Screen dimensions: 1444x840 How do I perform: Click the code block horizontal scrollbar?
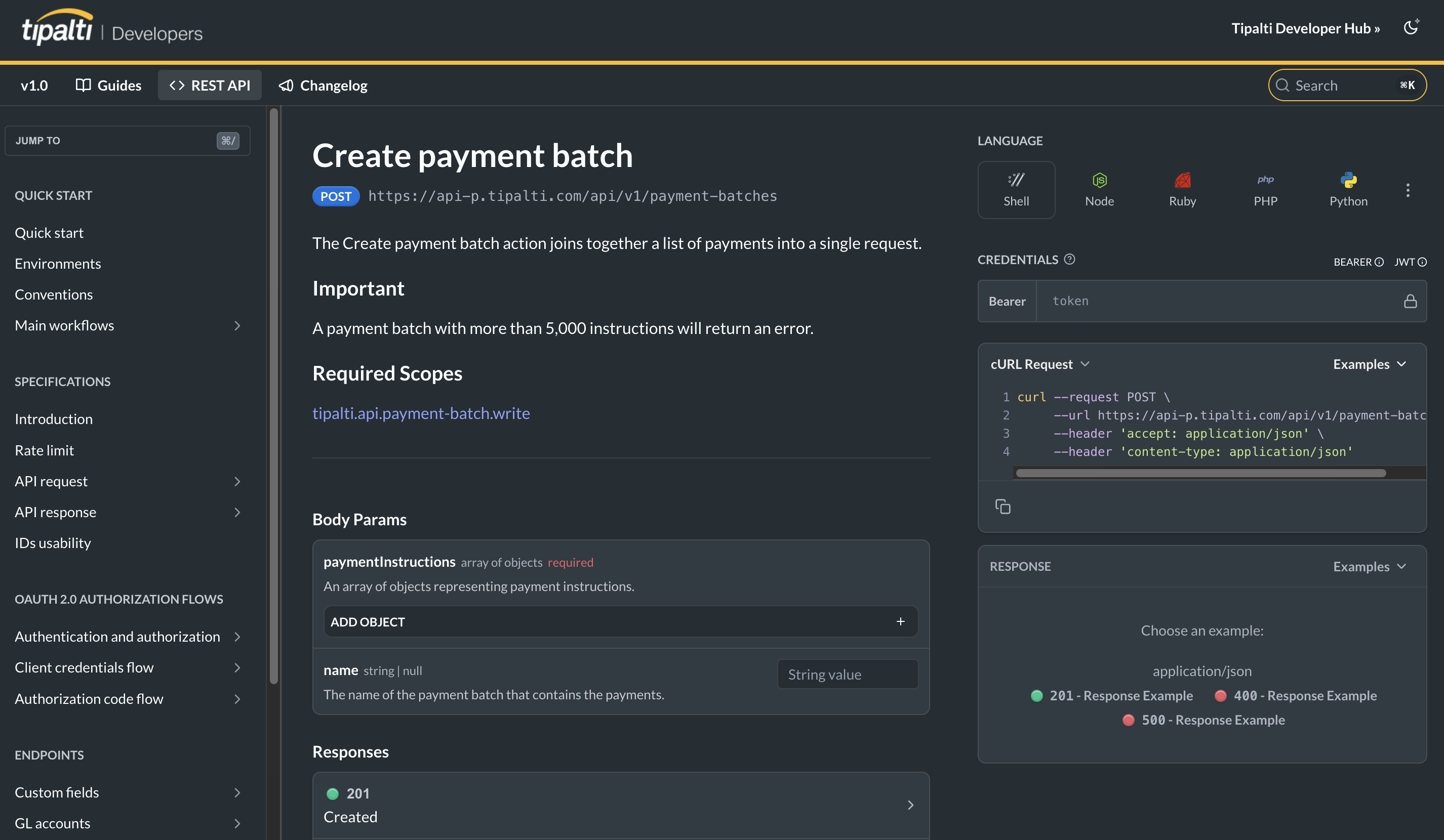pos(1200,473)
